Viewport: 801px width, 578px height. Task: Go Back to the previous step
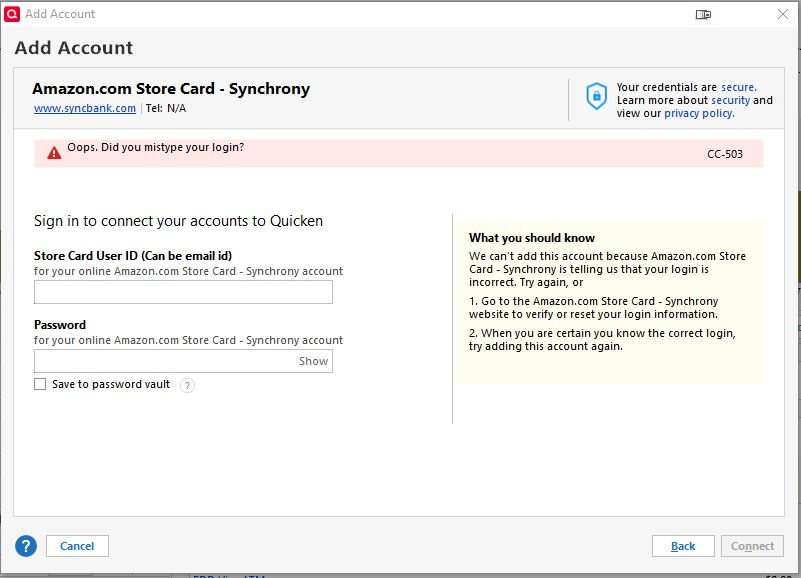coord(683,546)
